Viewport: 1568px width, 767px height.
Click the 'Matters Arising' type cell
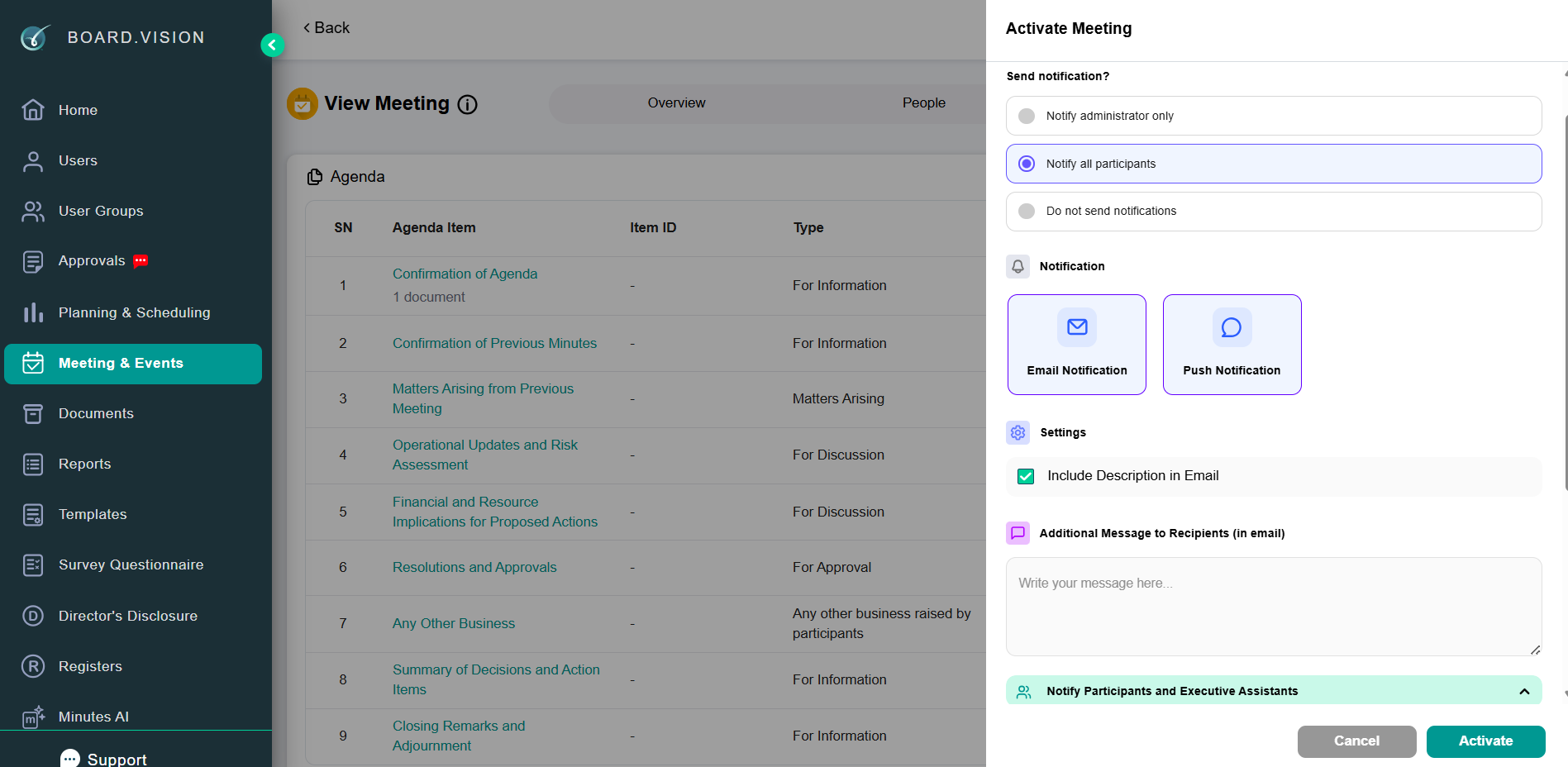(x=838, y=398)
